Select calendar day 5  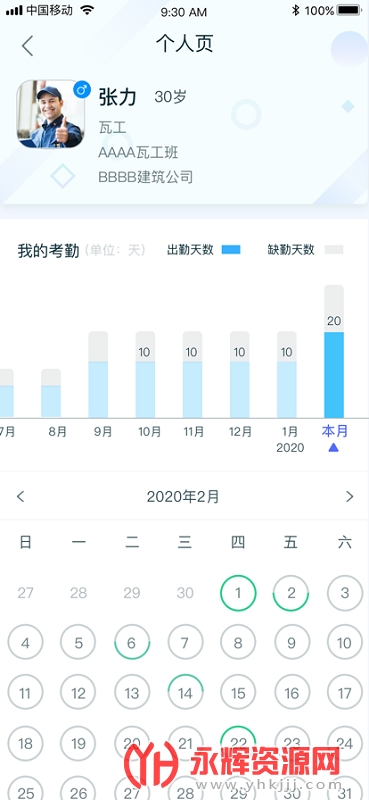click(x=78, y=643)
